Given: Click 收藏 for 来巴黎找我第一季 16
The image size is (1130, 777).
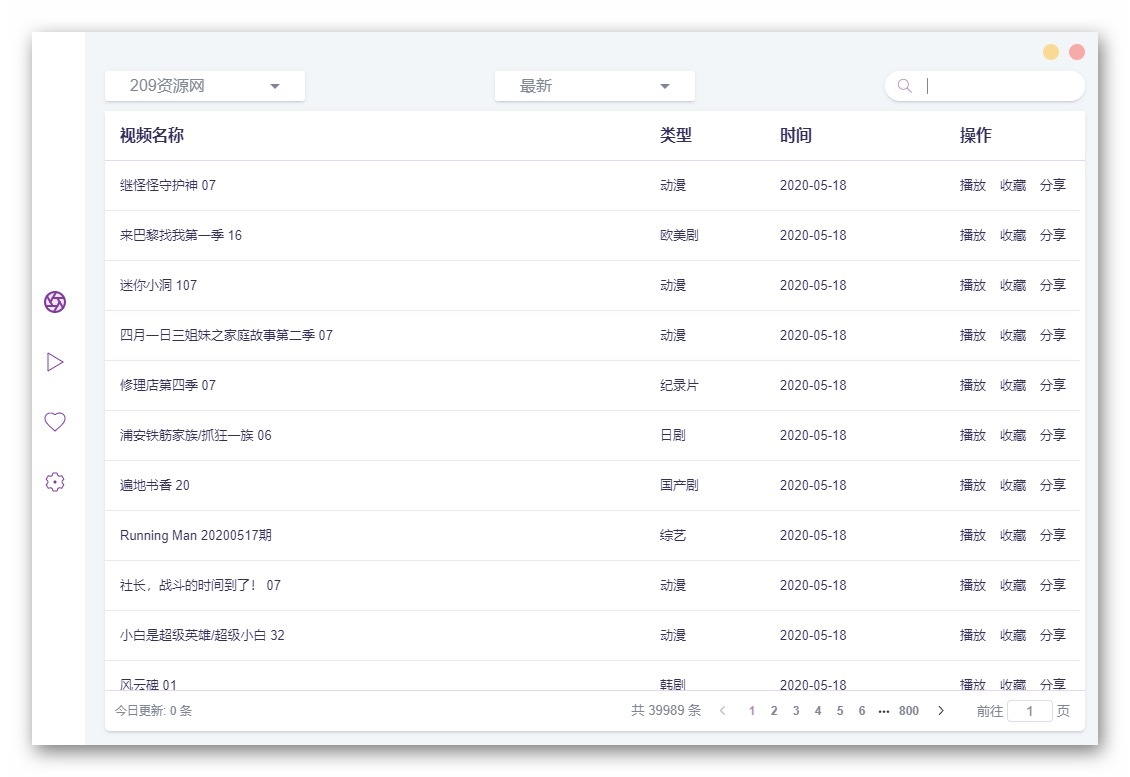Looking at the screenshot, I should coord(1013,235).
